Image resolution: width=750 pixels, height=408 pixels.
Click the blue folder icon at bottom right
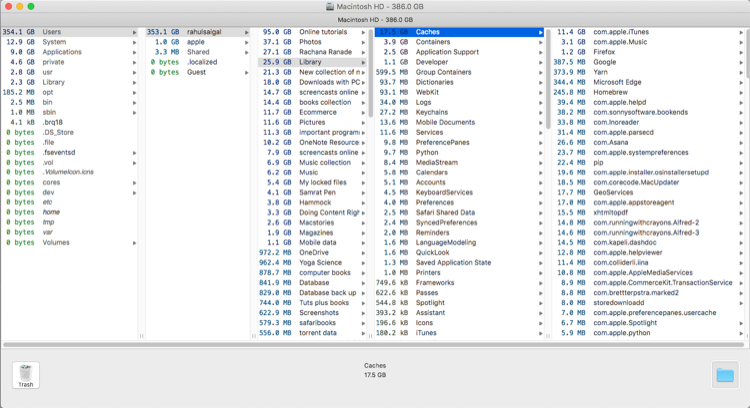click(x=725, y=375)
